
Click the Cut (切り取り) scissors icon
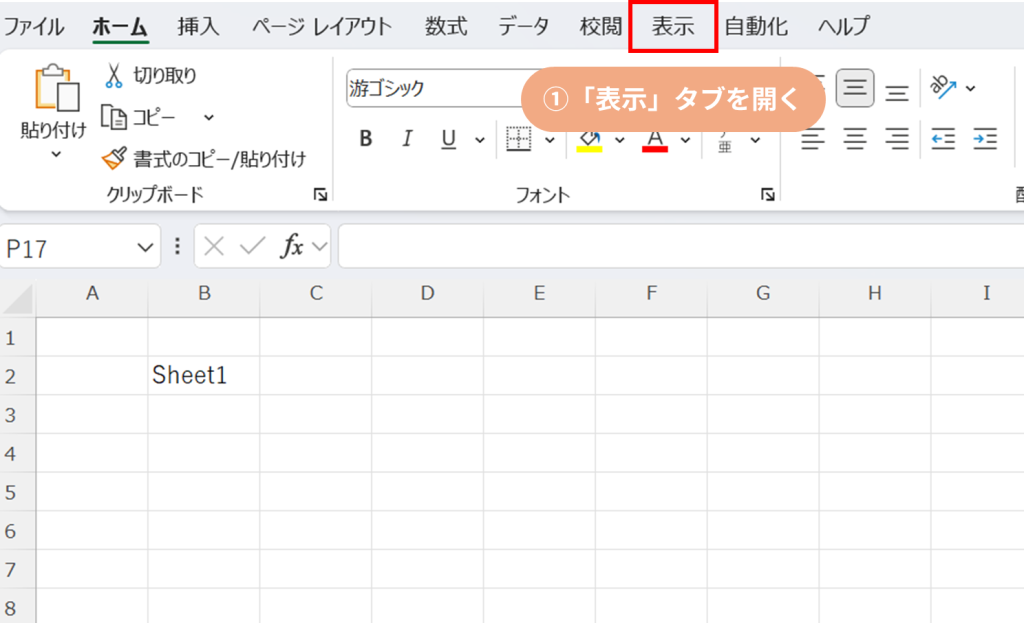coord(114,75)
